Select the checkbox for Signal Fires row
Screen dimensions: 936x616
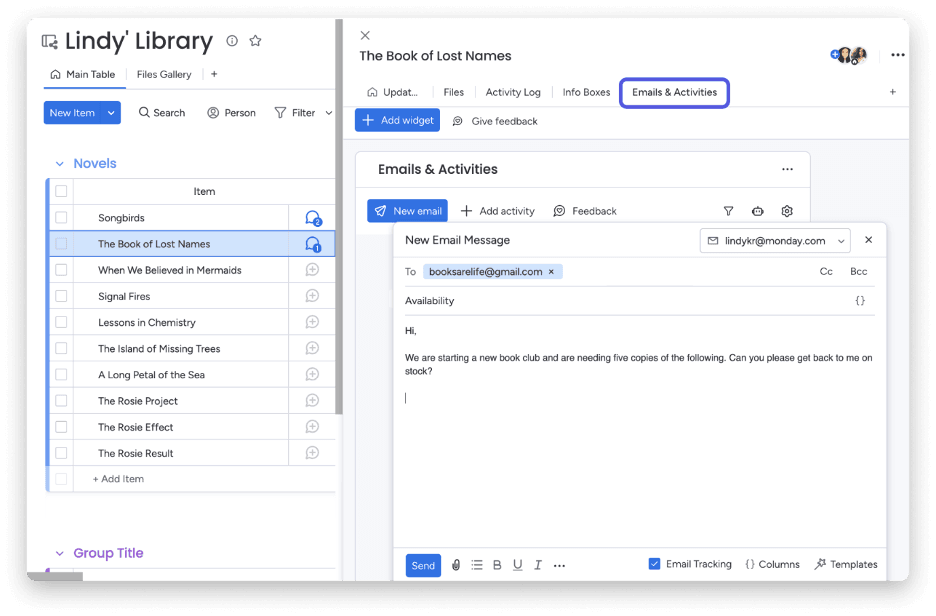pos(60,296)
